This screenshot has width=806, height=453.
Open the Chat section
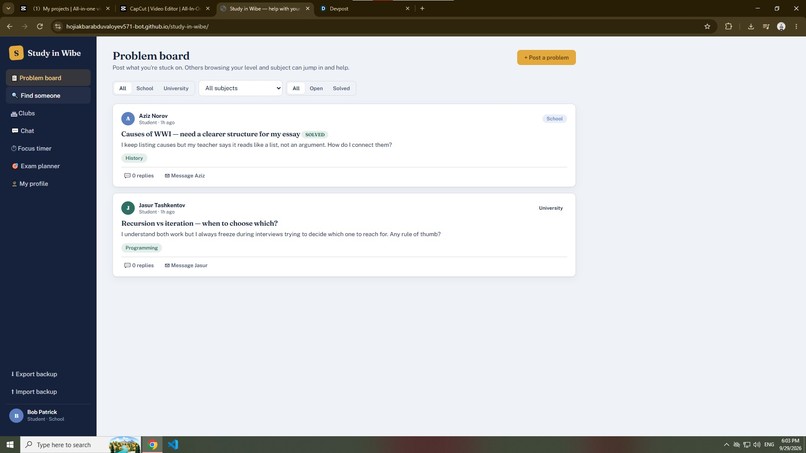click(48, 131)
